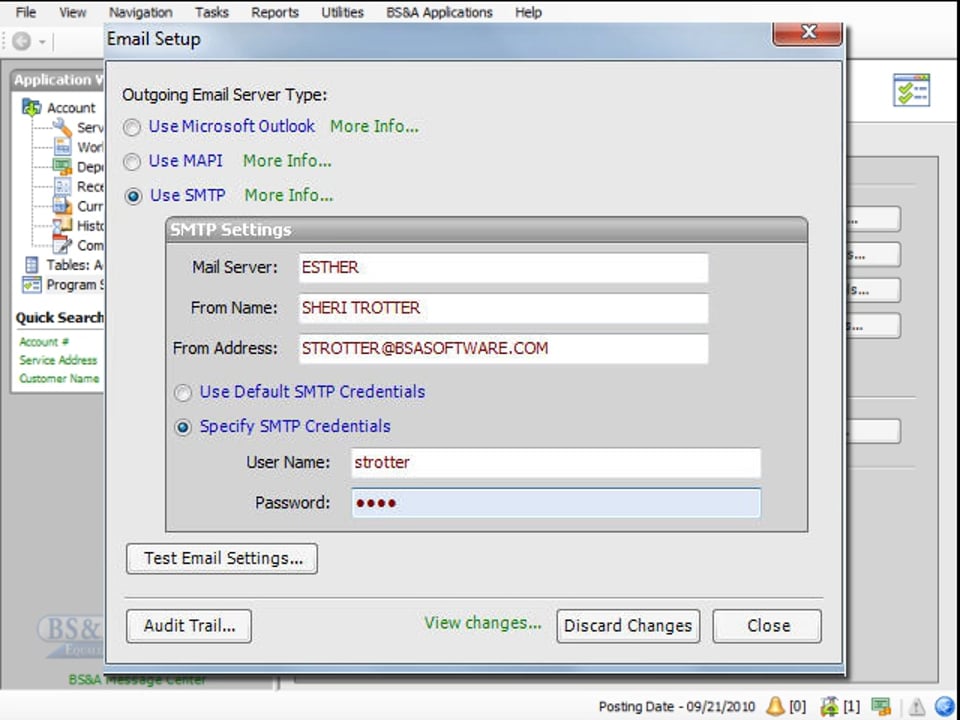960x720 pixels.
Task: Click Service Address quick search link
Action: pos(58,360)
